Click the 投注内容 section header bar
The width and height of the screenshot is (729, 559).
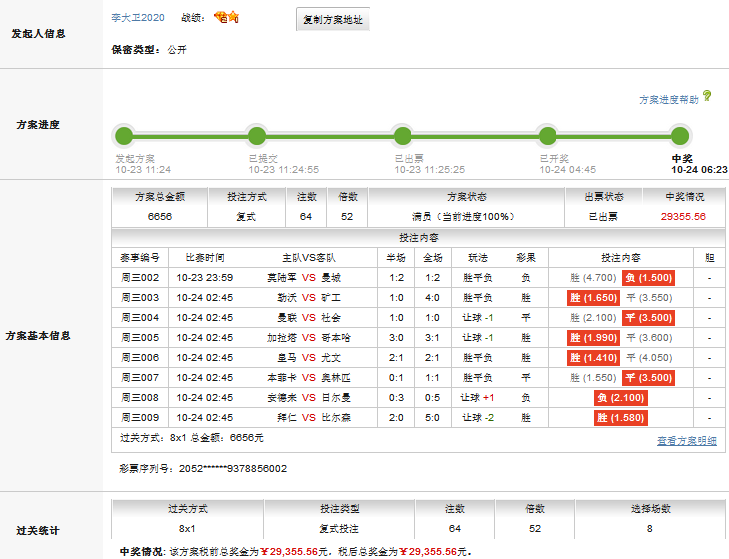pyautogui.click(x=418, y=237)
